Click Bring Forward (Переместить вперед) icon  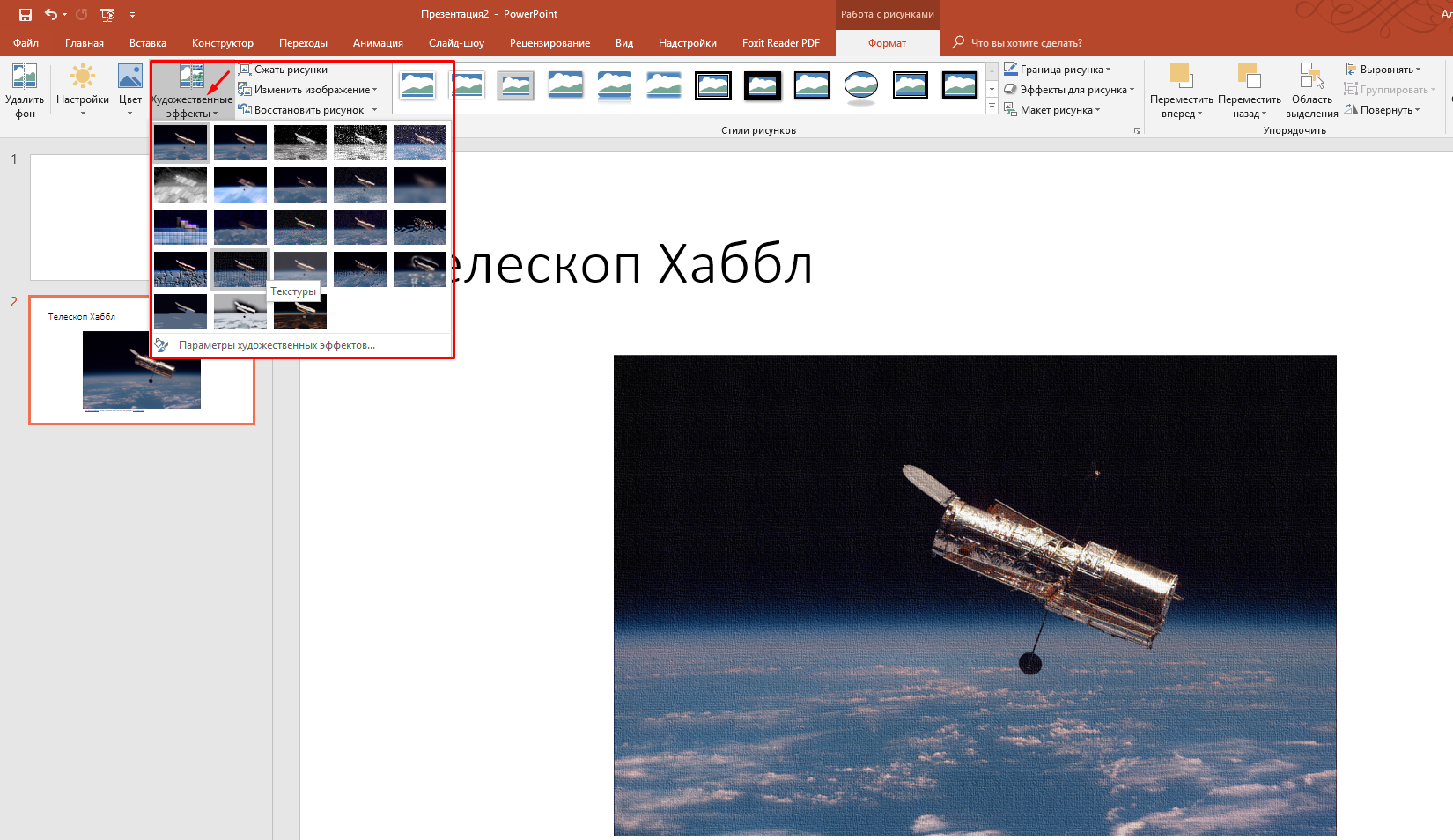[1181, 77]
